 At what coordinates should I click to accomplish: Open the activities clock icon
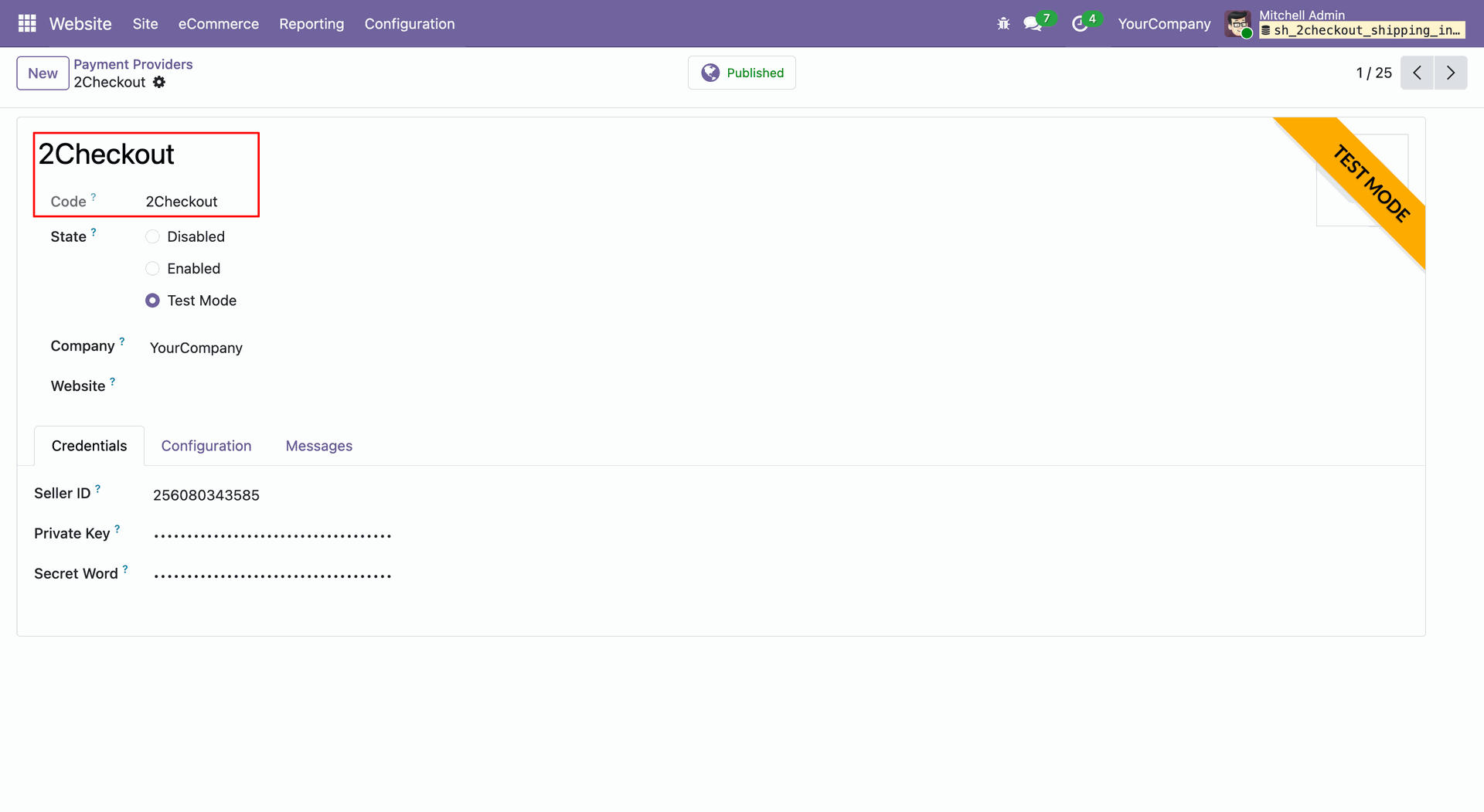[x=1080, y=24]
